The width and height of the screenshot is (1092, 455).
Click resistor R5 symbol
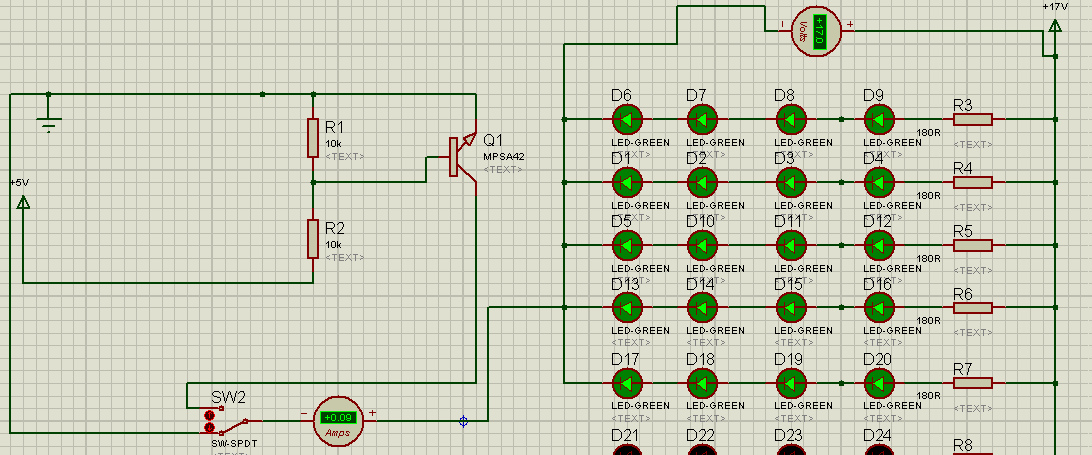[x=973, y=245]
